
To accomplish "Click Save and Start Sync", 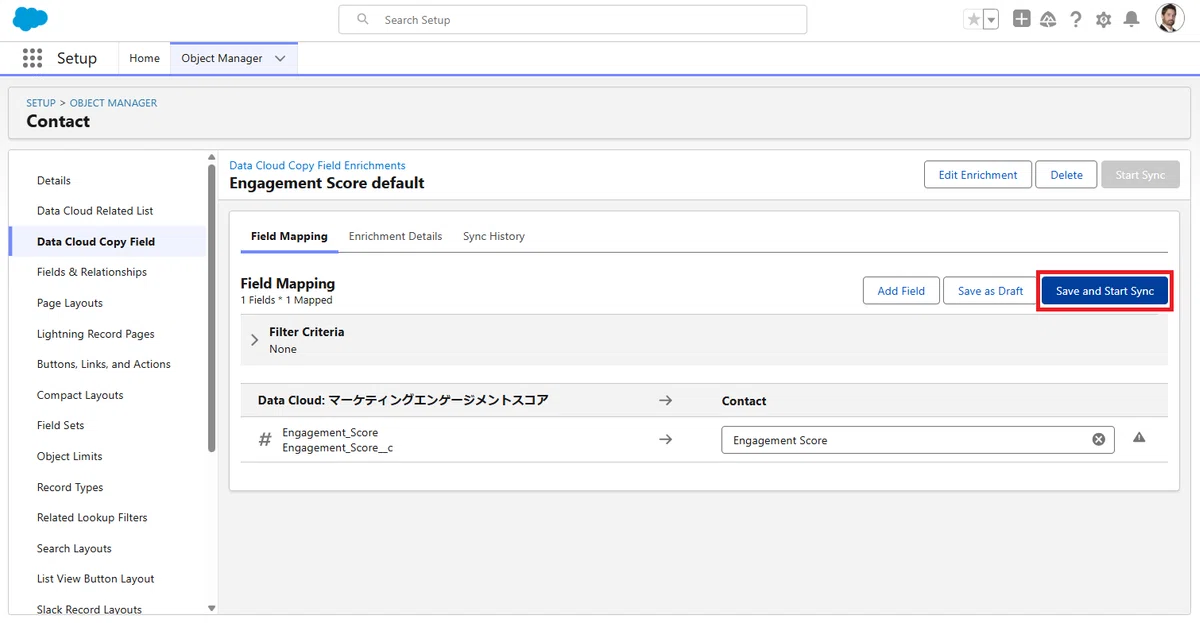I will click(x=1105, y=291).
